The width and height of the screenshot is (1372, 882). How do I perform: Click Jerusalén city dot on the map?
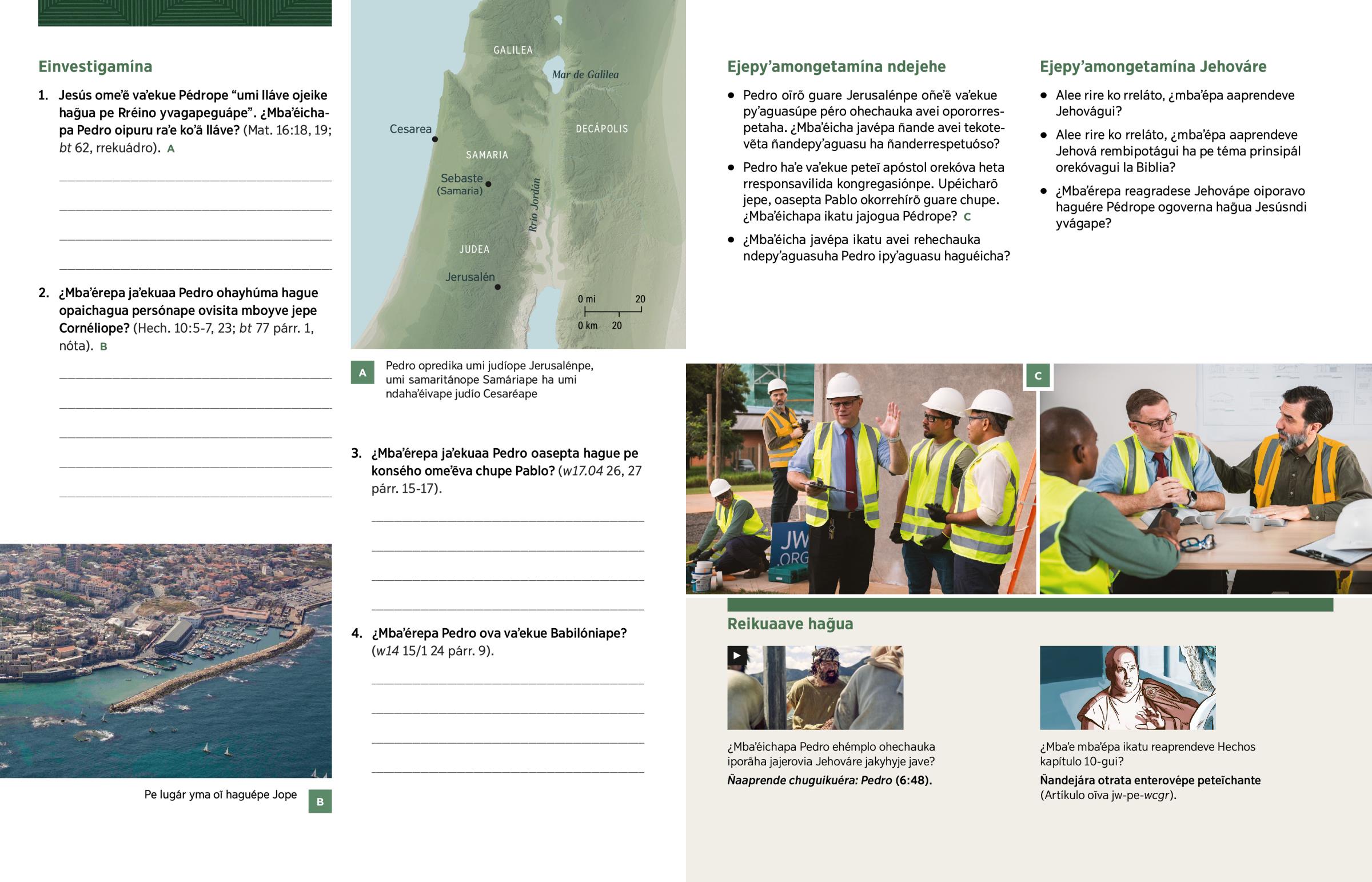[497, 287]
